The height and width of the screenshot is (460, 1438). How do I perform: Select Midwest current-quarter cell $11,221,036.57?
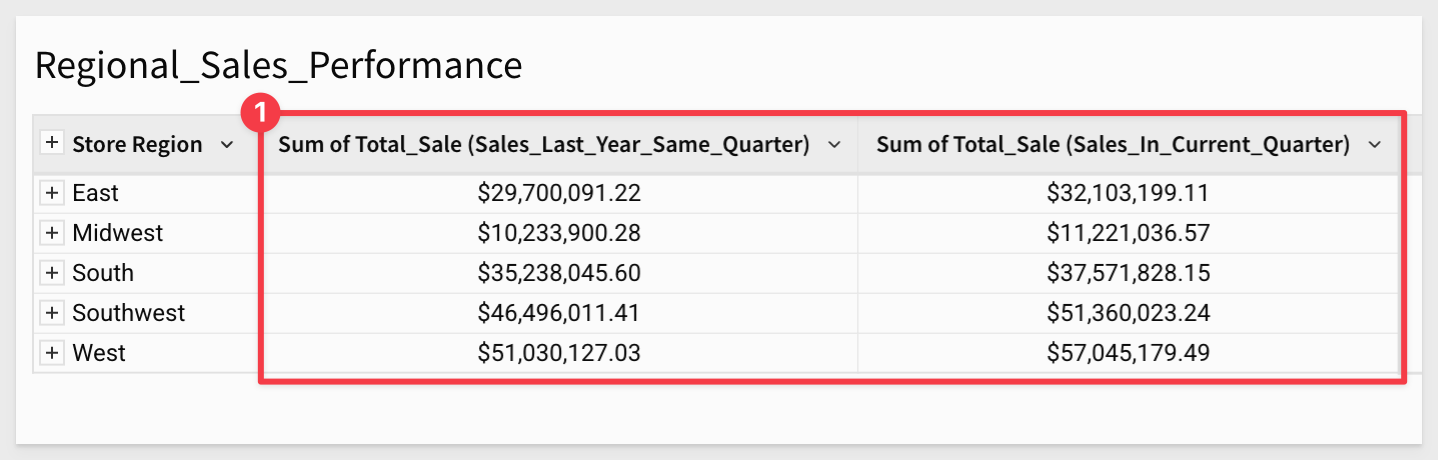[x=1128, y=233]
